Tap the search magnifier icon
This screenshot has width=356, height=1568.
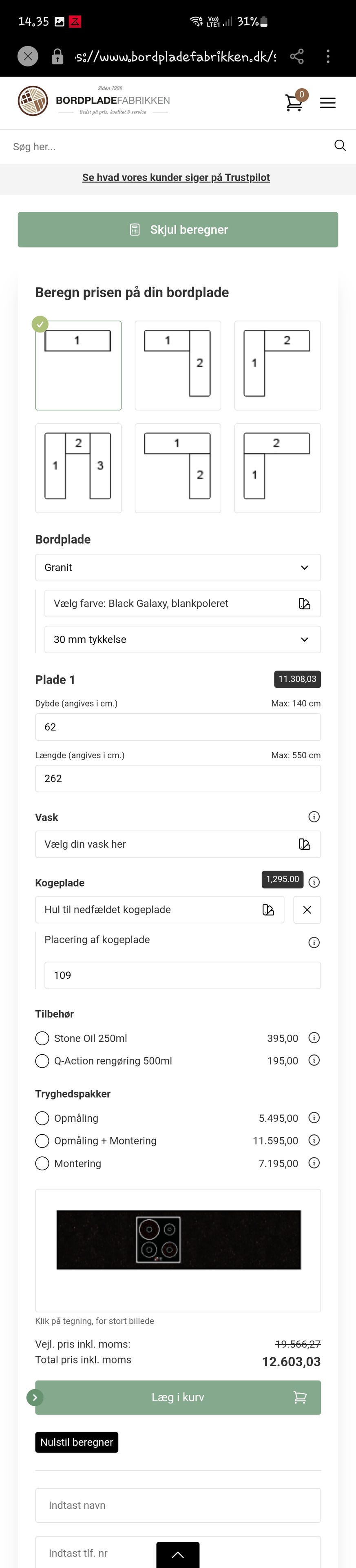point(340,145)
